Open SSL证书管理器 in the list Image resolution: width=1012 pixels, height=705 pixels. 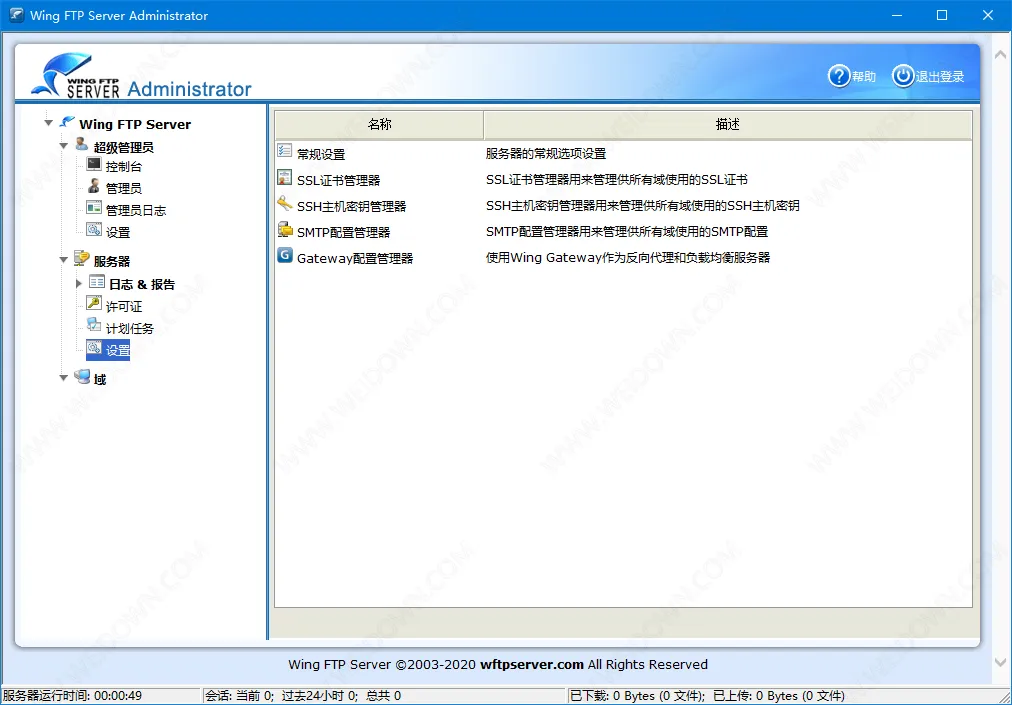(339, 180)
